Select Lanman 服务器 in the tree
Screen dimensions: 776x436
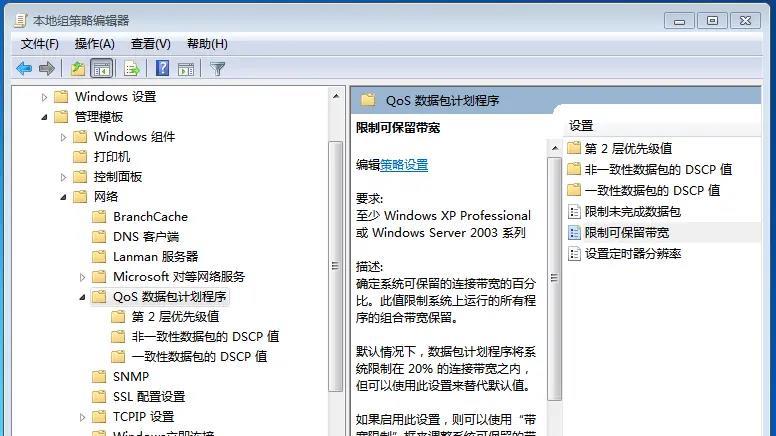155,256
